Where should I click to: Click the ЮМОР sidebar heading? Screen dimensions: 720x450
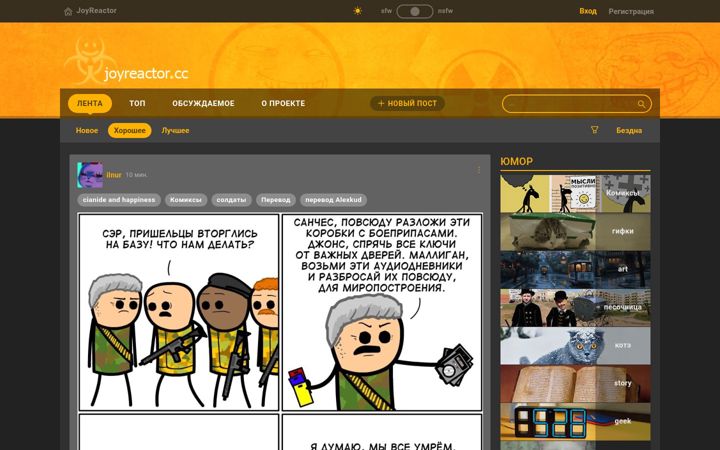tap(517, 162)
